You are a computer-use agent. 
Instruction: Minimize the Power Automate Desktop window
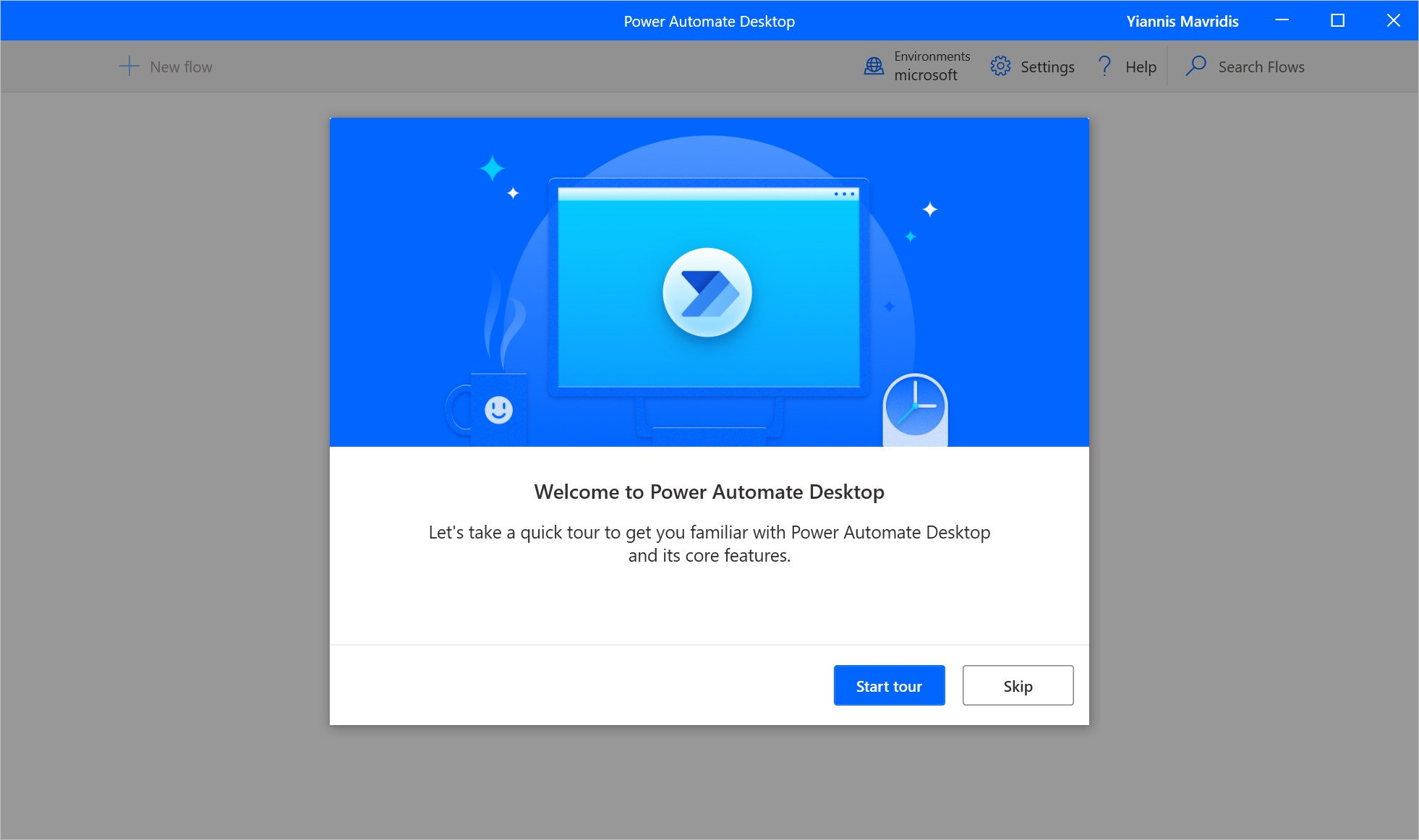tap(1282, 20)
